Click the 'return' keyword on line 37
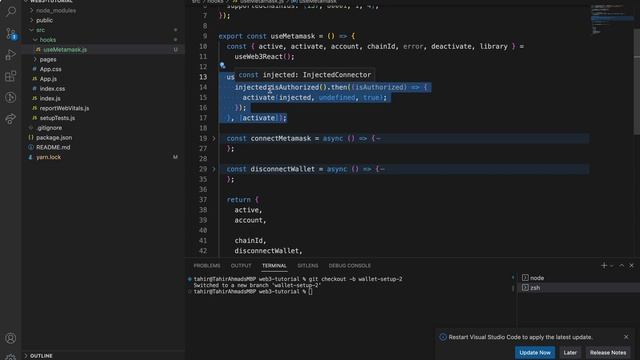This screenshot has height=360, width=640. point(239,200)
